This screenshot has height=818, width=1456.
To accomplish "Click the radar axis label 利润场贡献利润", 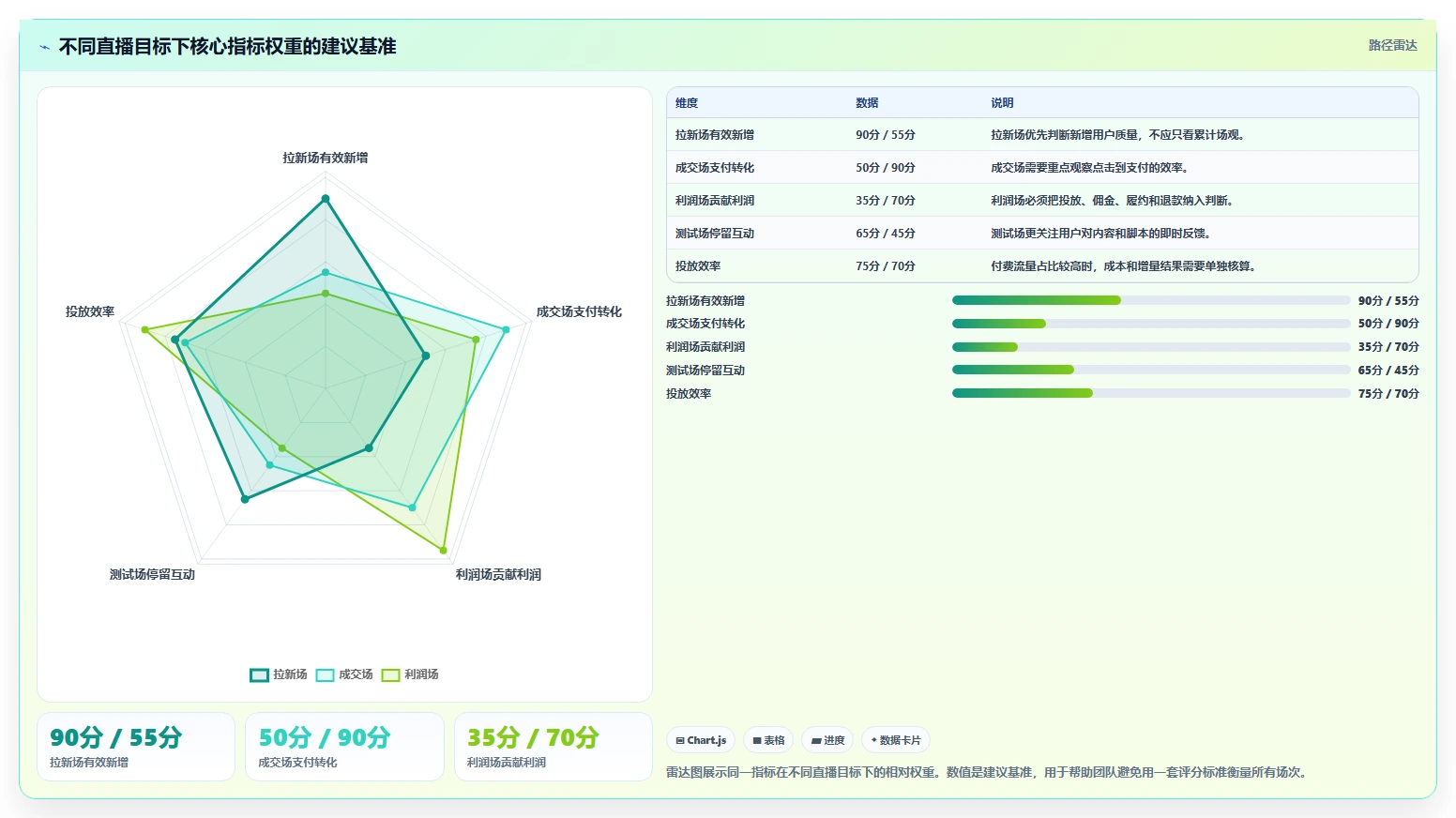I will tap(498, 574).
